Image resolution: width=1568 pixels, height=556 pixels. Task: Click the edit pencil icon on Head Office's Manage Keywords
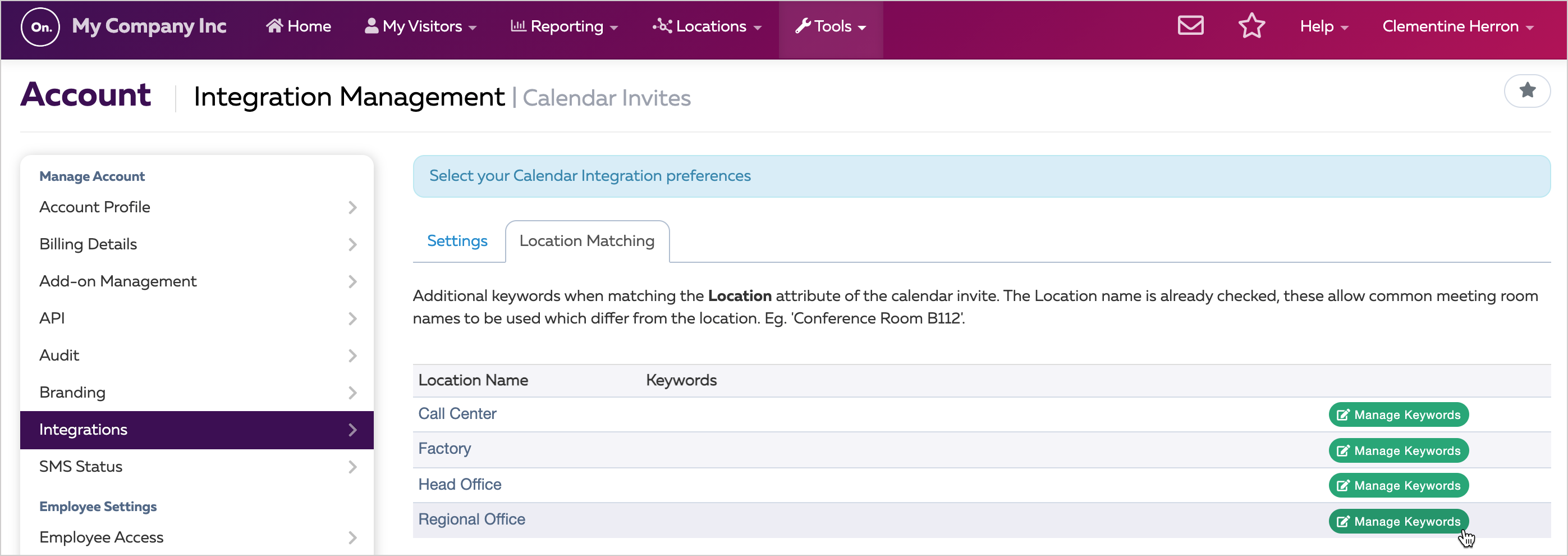tap(1344, 485)
